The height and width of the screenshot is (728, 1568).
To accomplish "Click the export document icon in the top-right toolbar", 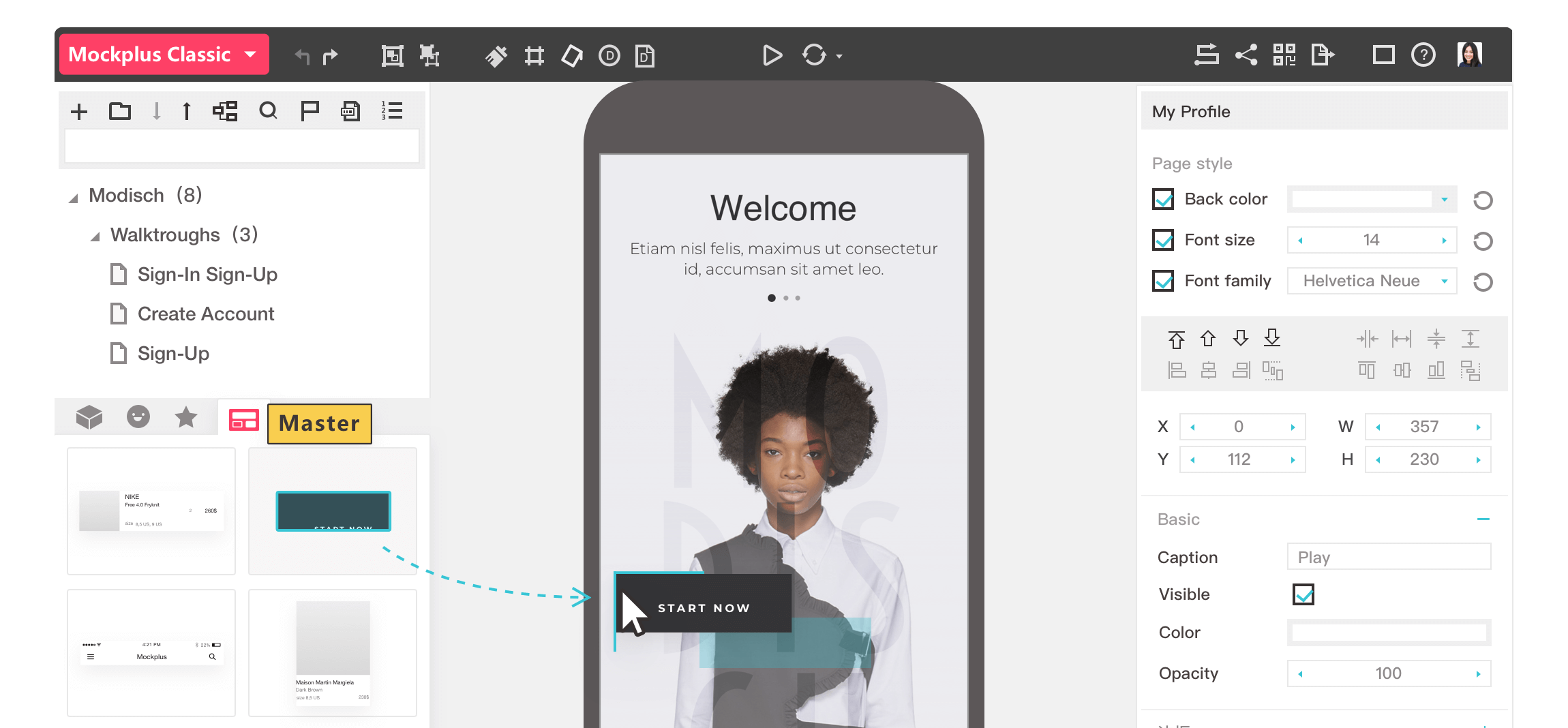I will point(1323,55).
